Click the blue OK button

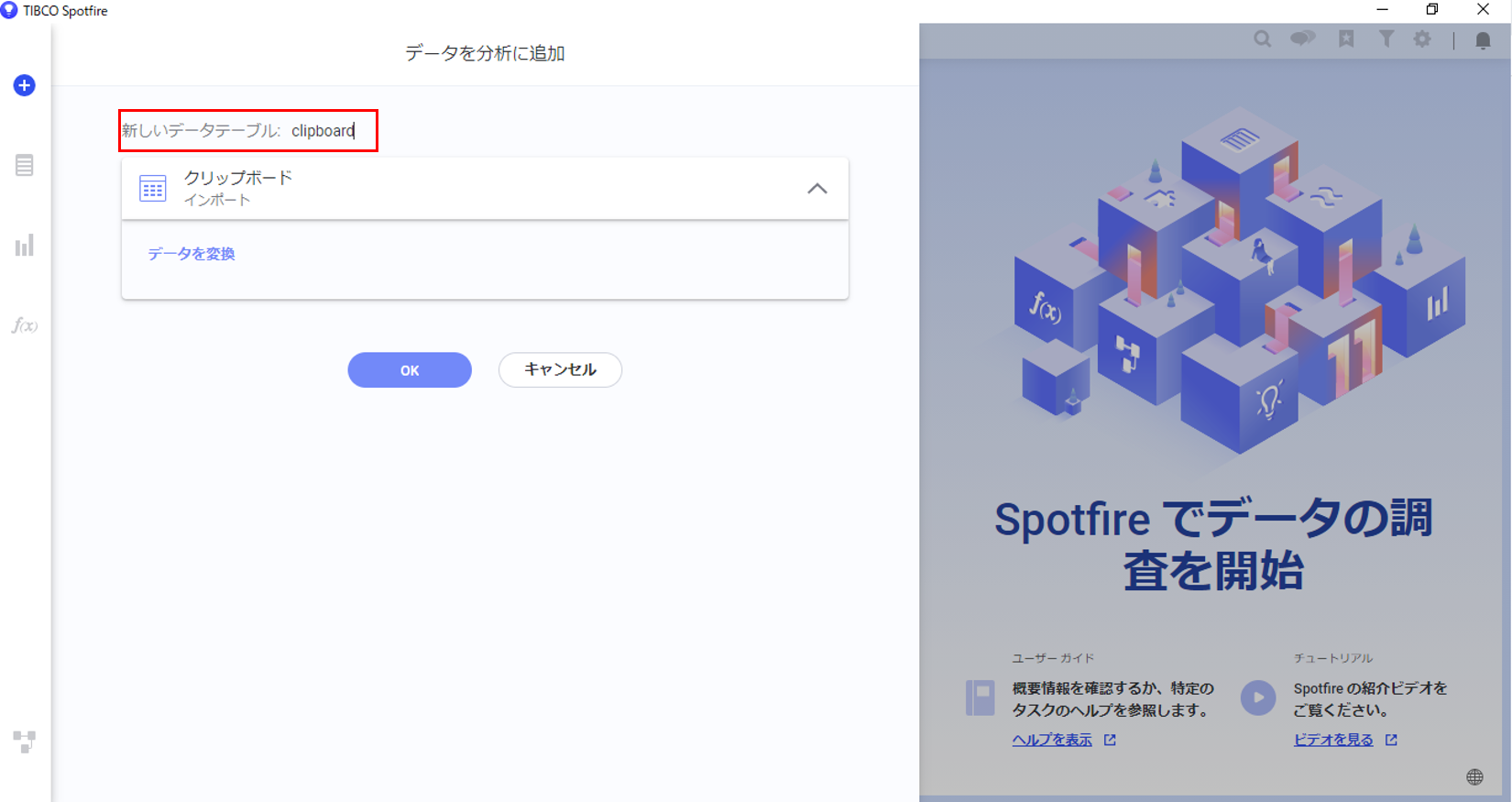pyautogui.click(x=410, y=370)
